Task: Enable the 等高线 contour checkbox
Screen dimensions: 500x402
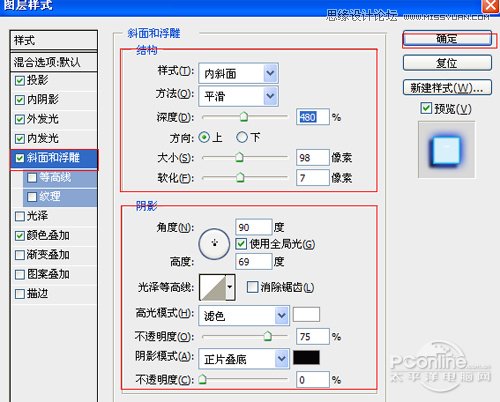Action: [x=32, y=177]
